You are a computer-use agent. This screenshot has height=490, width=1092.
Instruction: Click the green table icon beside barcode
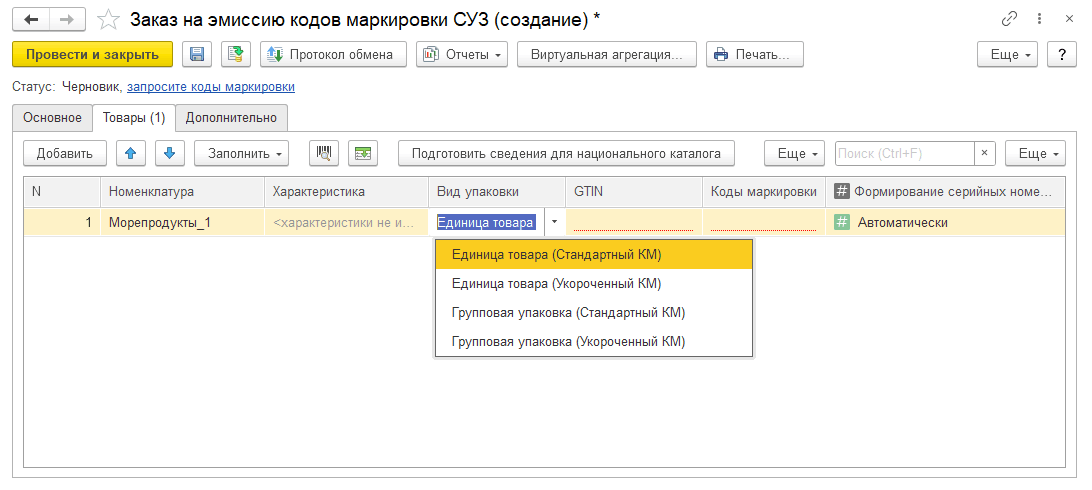[363, 153]
